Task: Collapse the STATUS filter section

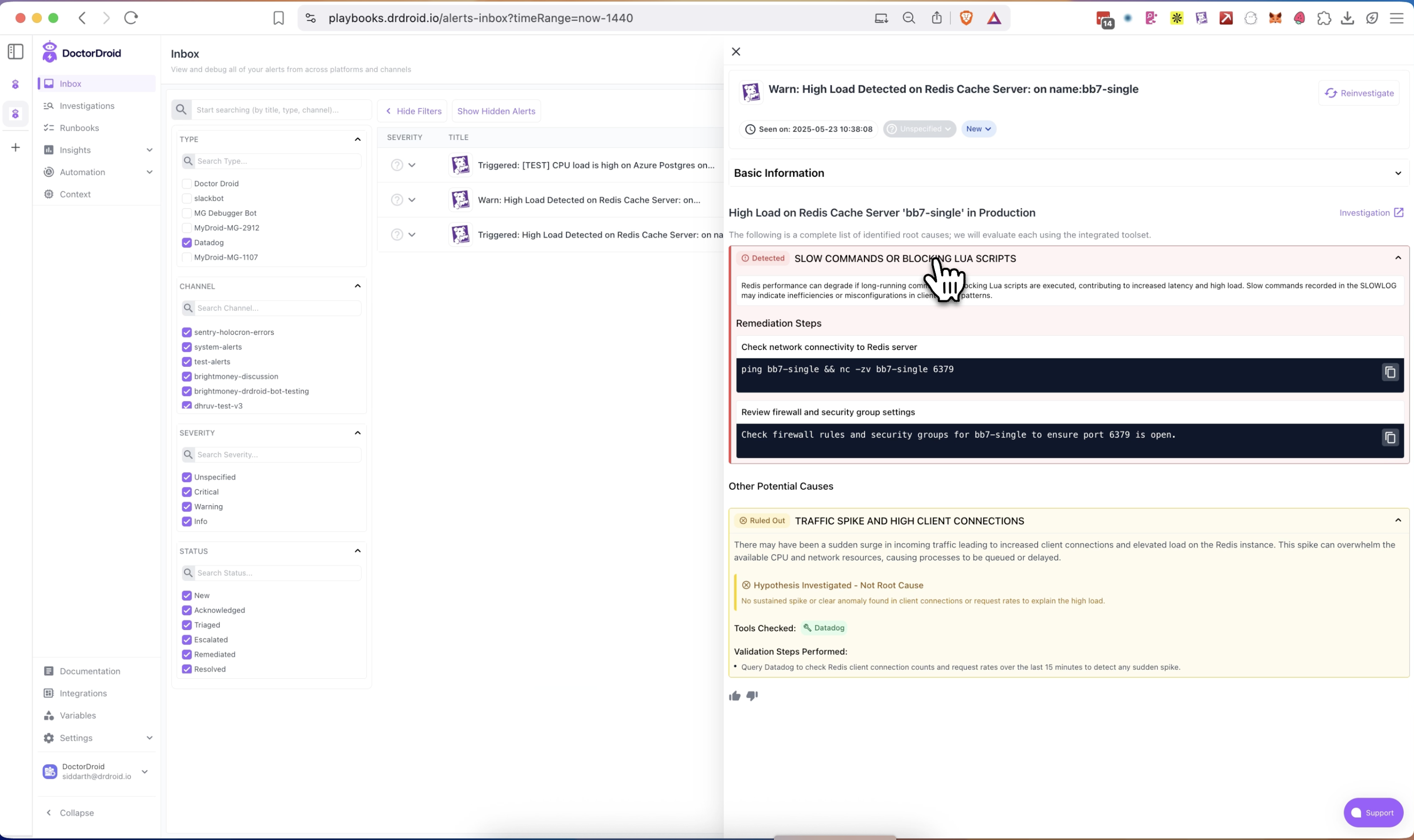Action: click(x=357, y=551)
